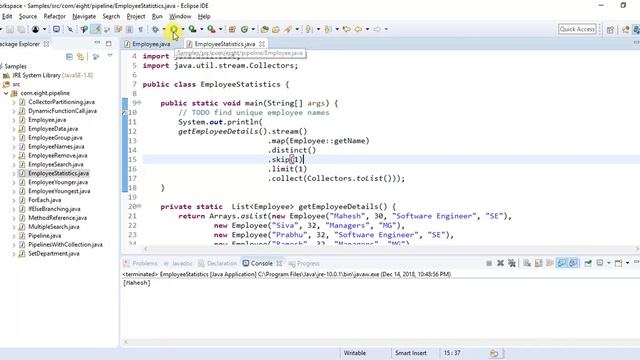Screen dimensions: 640x360
Task: Click the Previous Annotation icon
Action: point(328,29)
